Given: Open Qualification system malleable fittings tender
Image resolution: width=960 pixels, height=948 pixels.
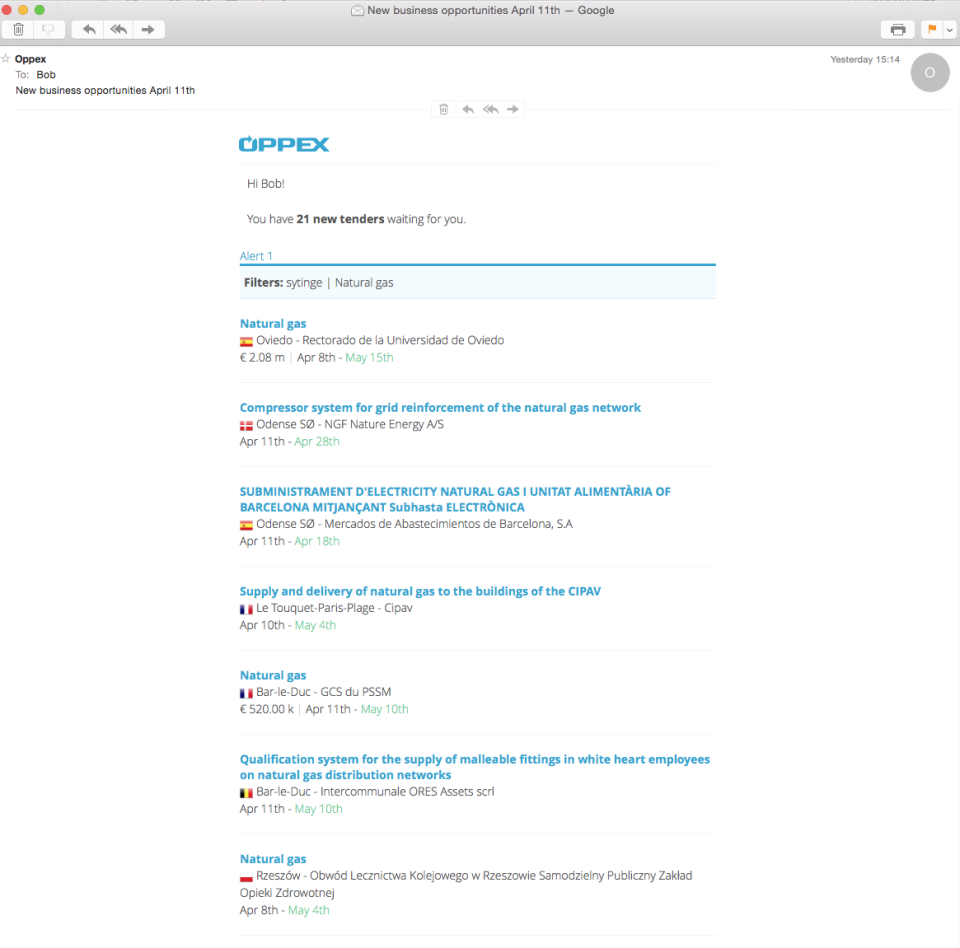Looking at the screenshot, I should pyautogui.click(x=474, y=767).
